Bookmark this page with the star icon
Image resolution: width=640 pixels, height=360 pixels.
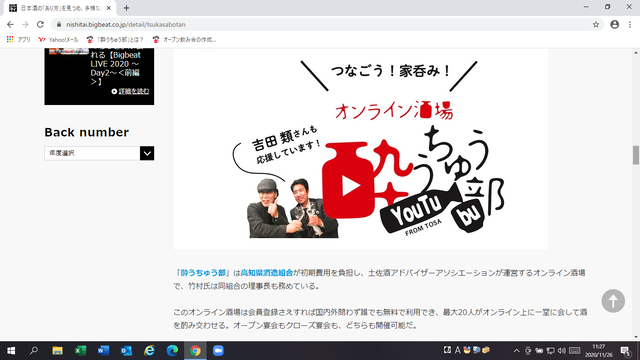point(596,24)
